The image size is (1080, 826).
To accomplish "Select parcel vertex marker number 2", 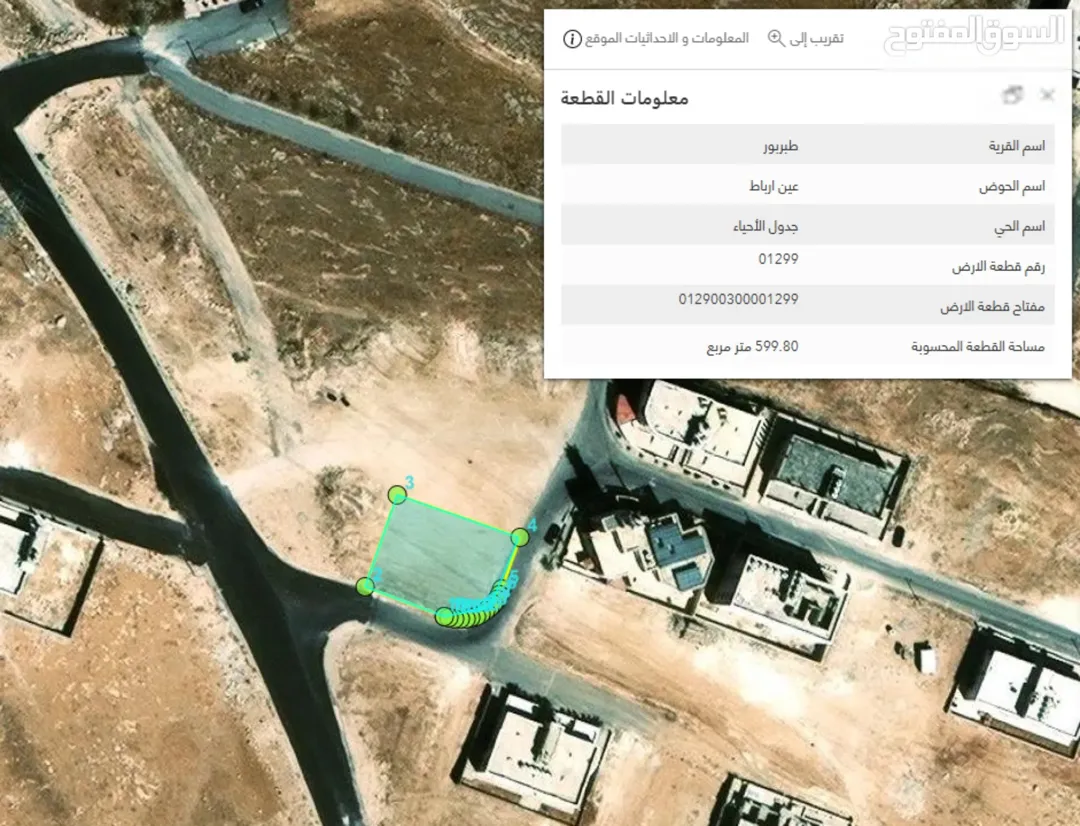I will (366, 587).
